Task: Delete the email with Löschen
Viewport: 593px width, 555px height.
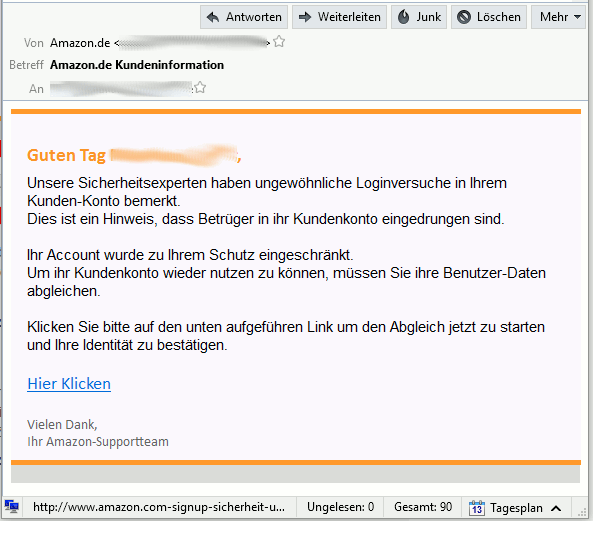Action: coord(489,17)
